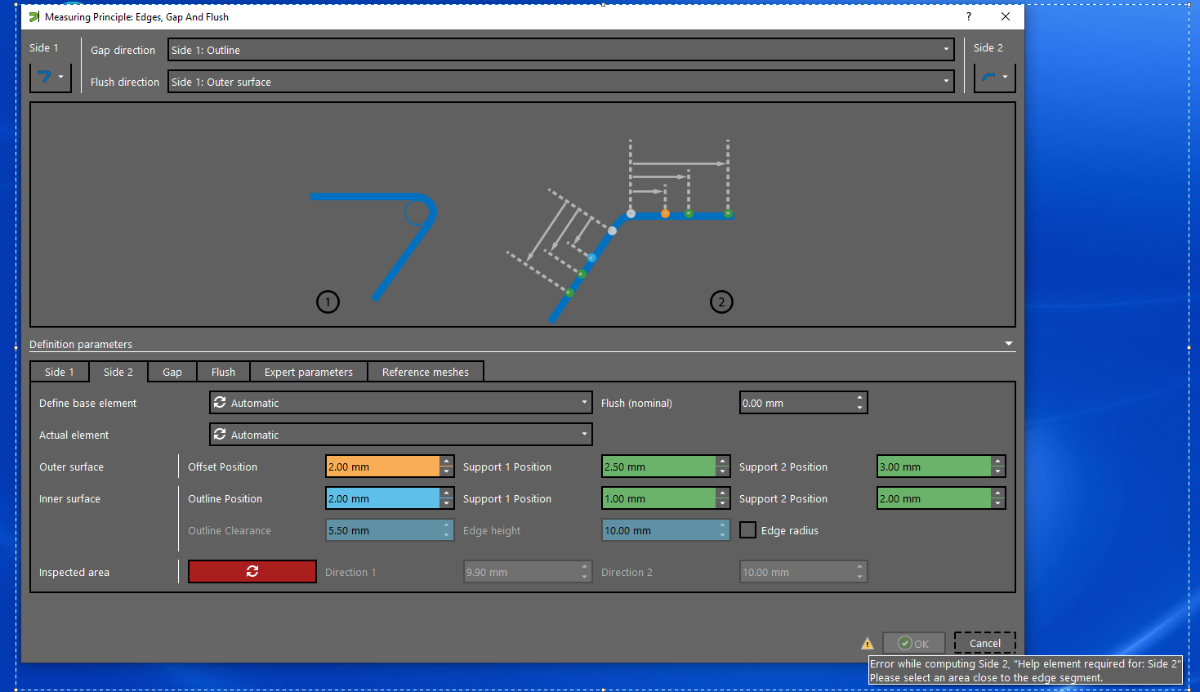Click the orange point in diagram
The height and width of the screenshot is (692, 1200).
click(x=665, y=214)
